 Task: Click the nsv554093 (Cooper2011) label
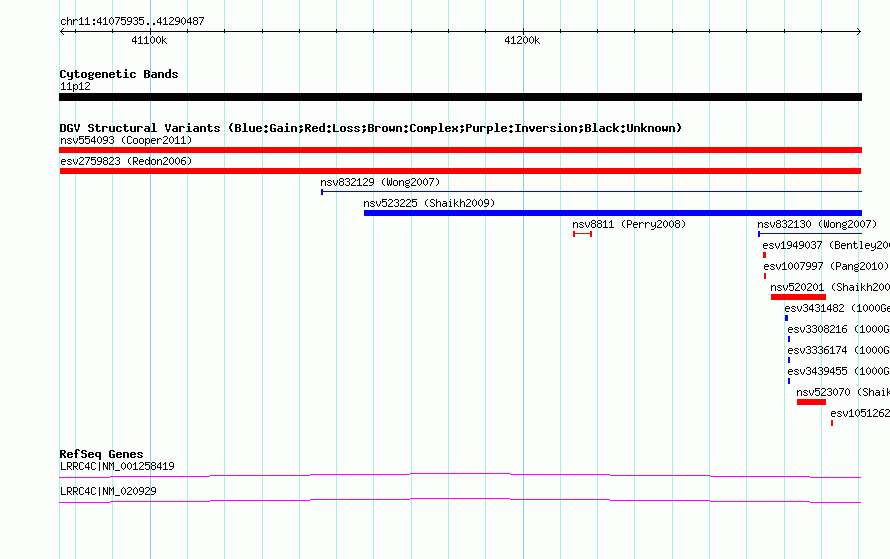click(126, 140)
